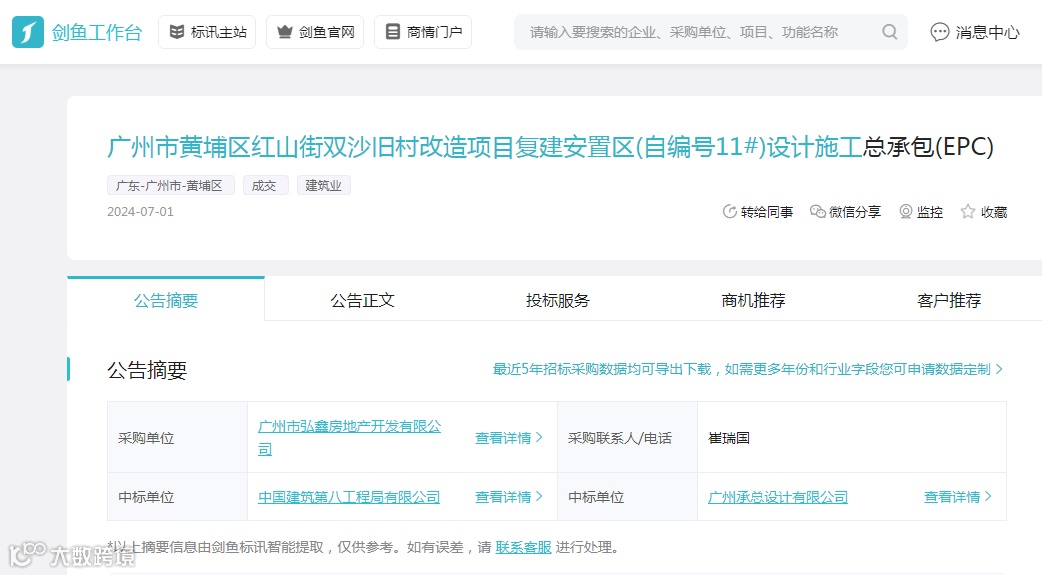View details for 广州承总设计有限公司

coord(958,497)
